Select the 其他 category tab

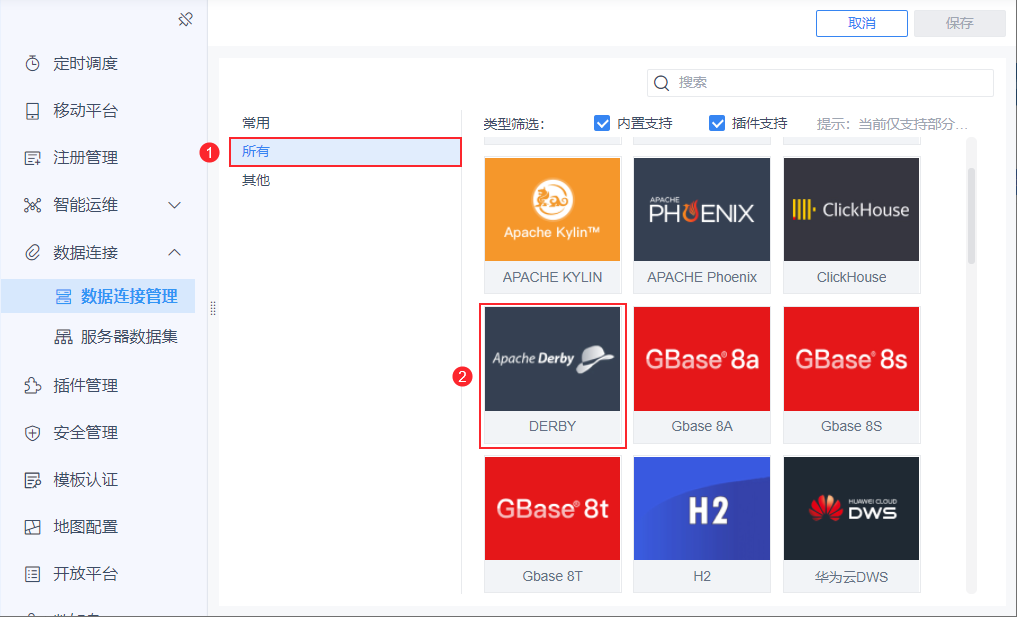(256, 180)
